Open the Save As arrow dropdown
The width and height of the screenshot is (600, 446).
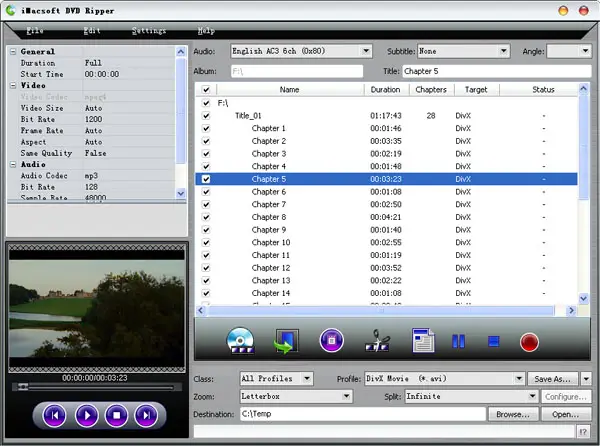(586, 379)
